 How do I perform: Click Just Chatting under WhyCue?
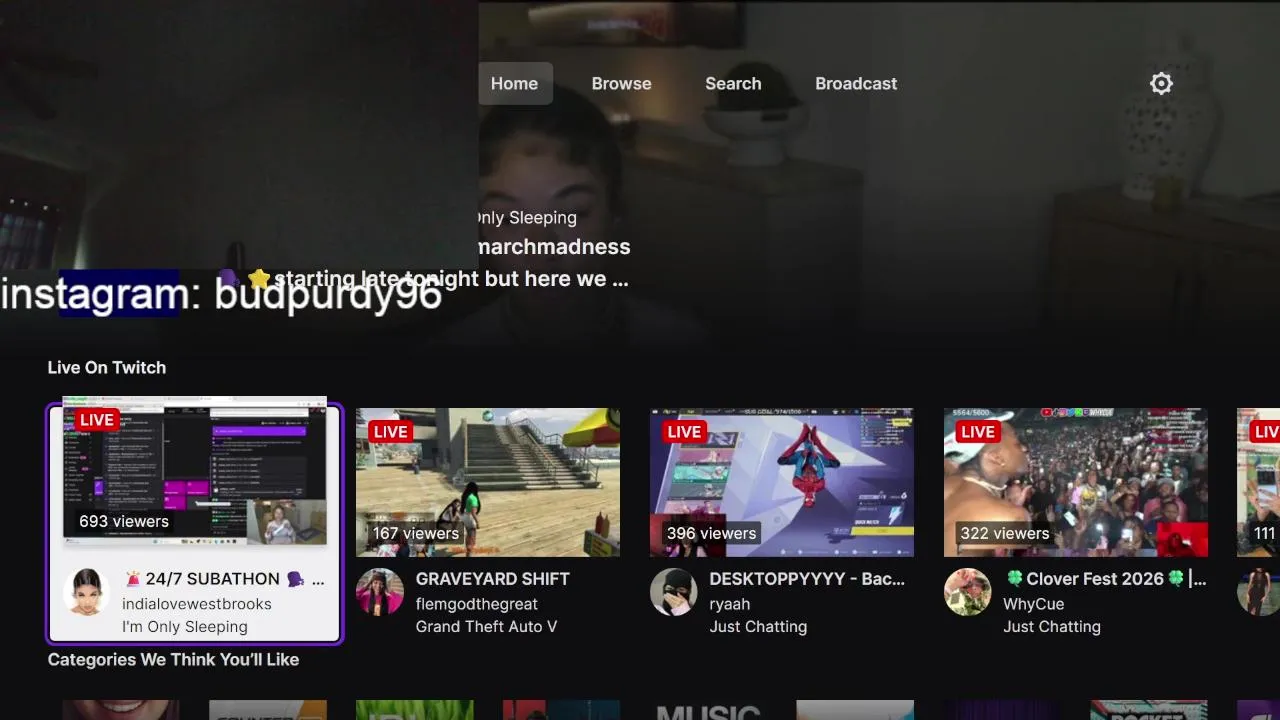point(1052,627)
